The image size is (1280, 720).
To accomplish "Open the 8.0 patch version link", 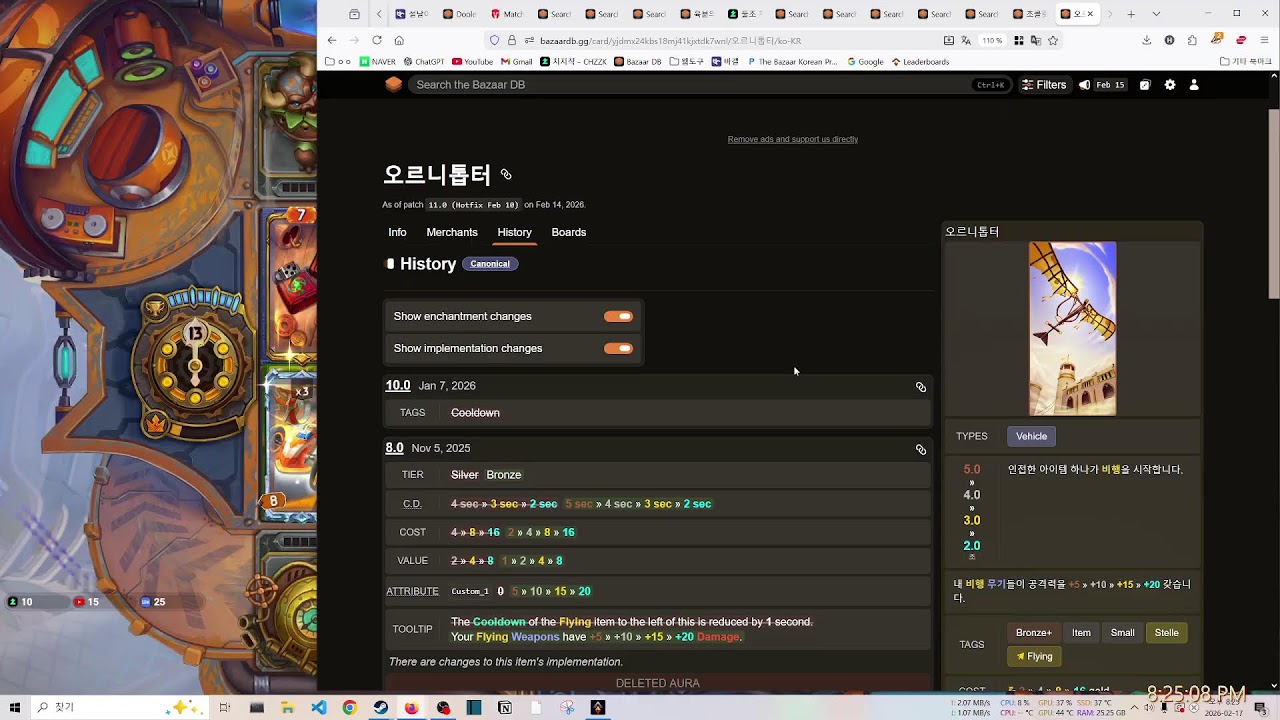I will (x=395, y=448).
